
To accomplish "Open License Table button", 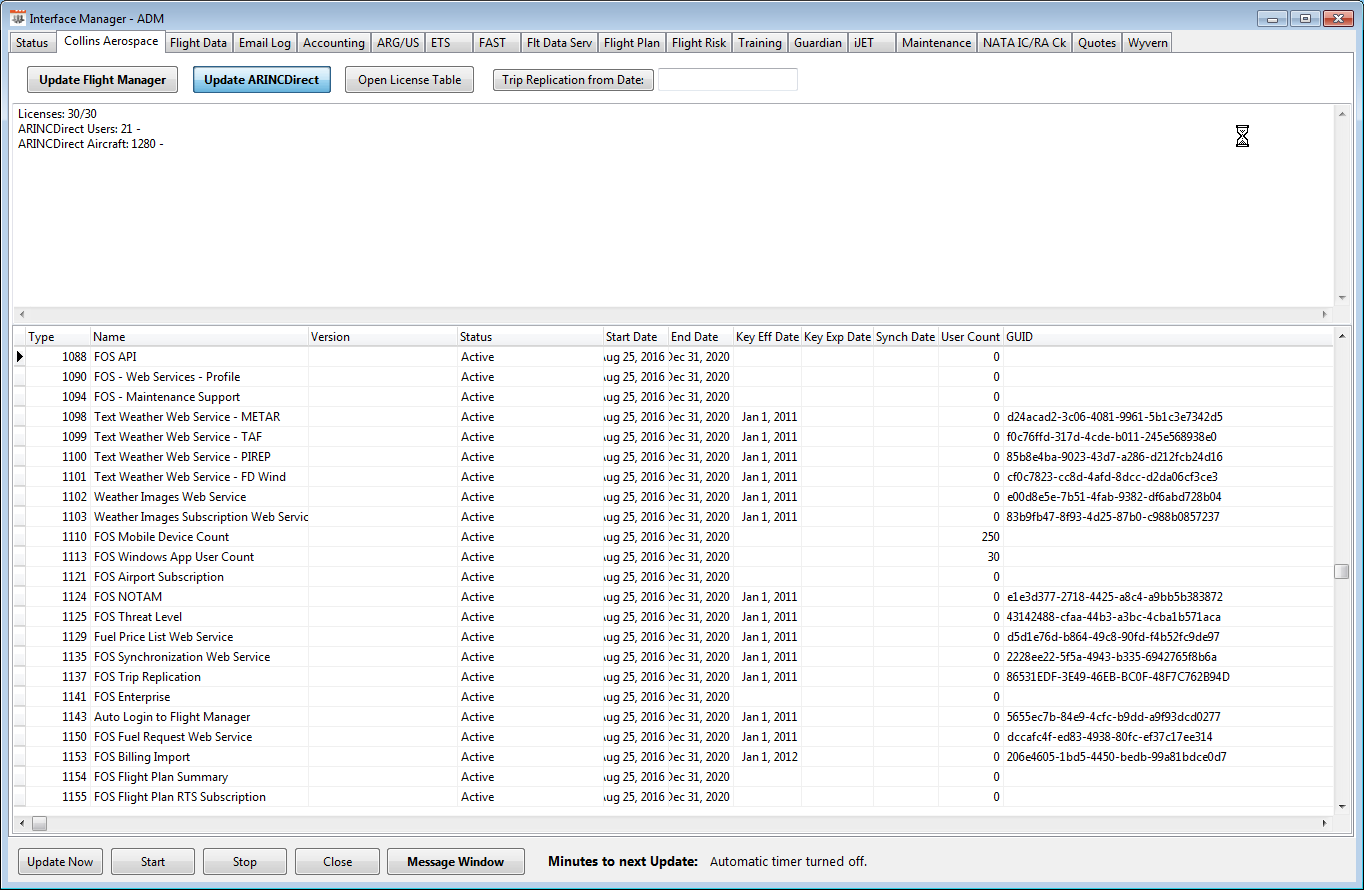I will (x=410, y=80).
